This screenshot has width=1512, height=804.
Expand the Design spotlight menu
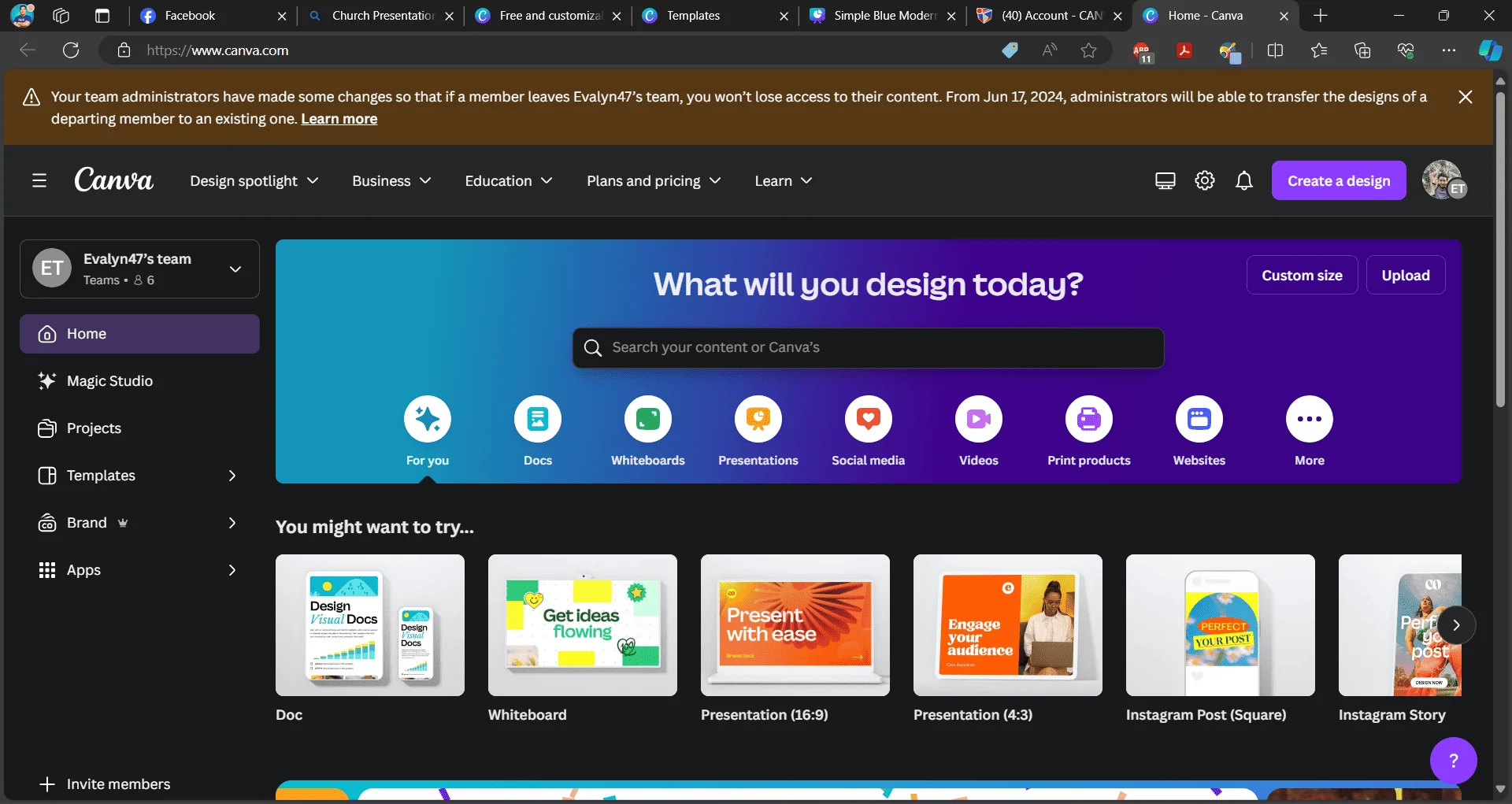coord(254,181)
